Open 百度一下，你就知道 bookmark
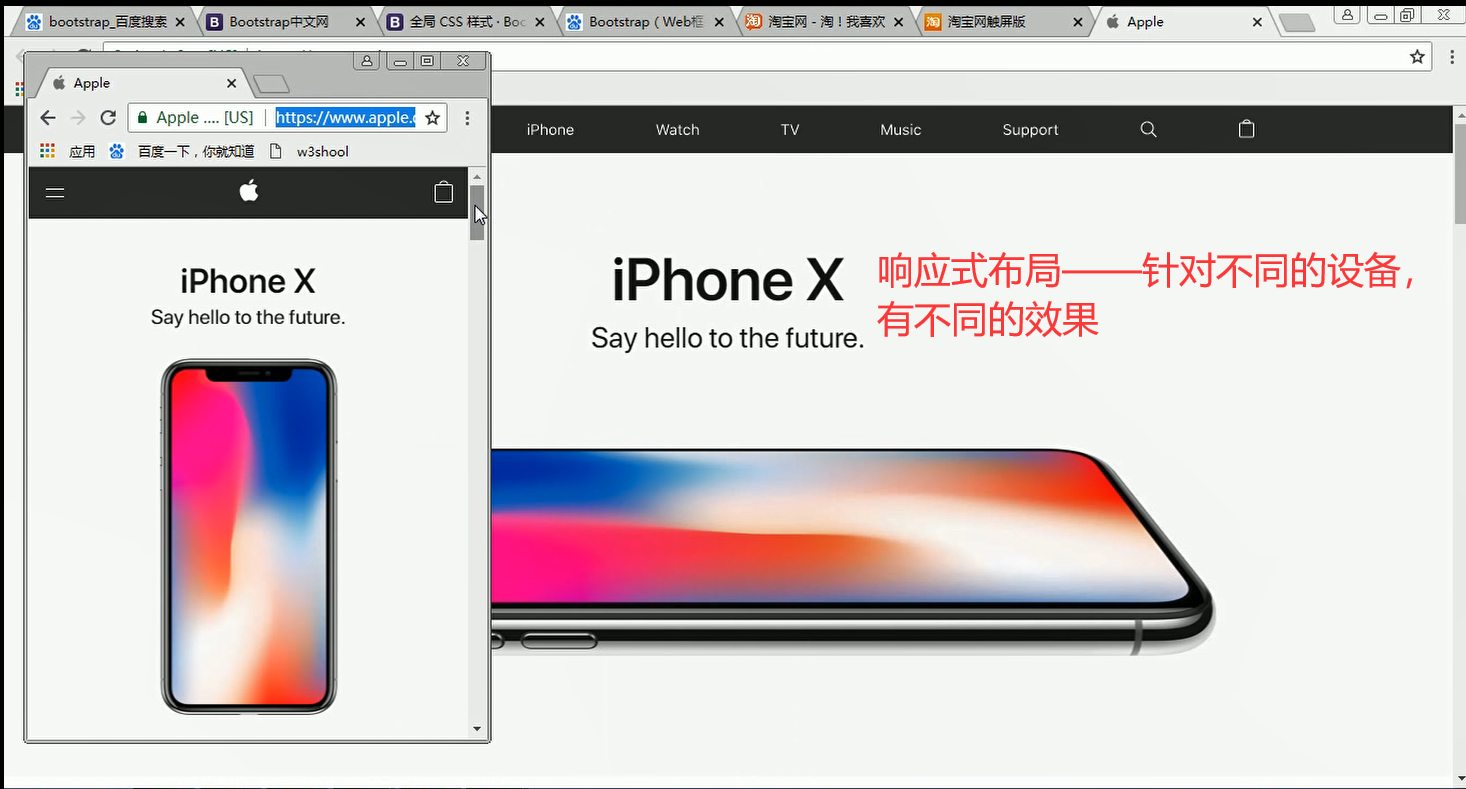1466x789 pixels. pos(181,151)
